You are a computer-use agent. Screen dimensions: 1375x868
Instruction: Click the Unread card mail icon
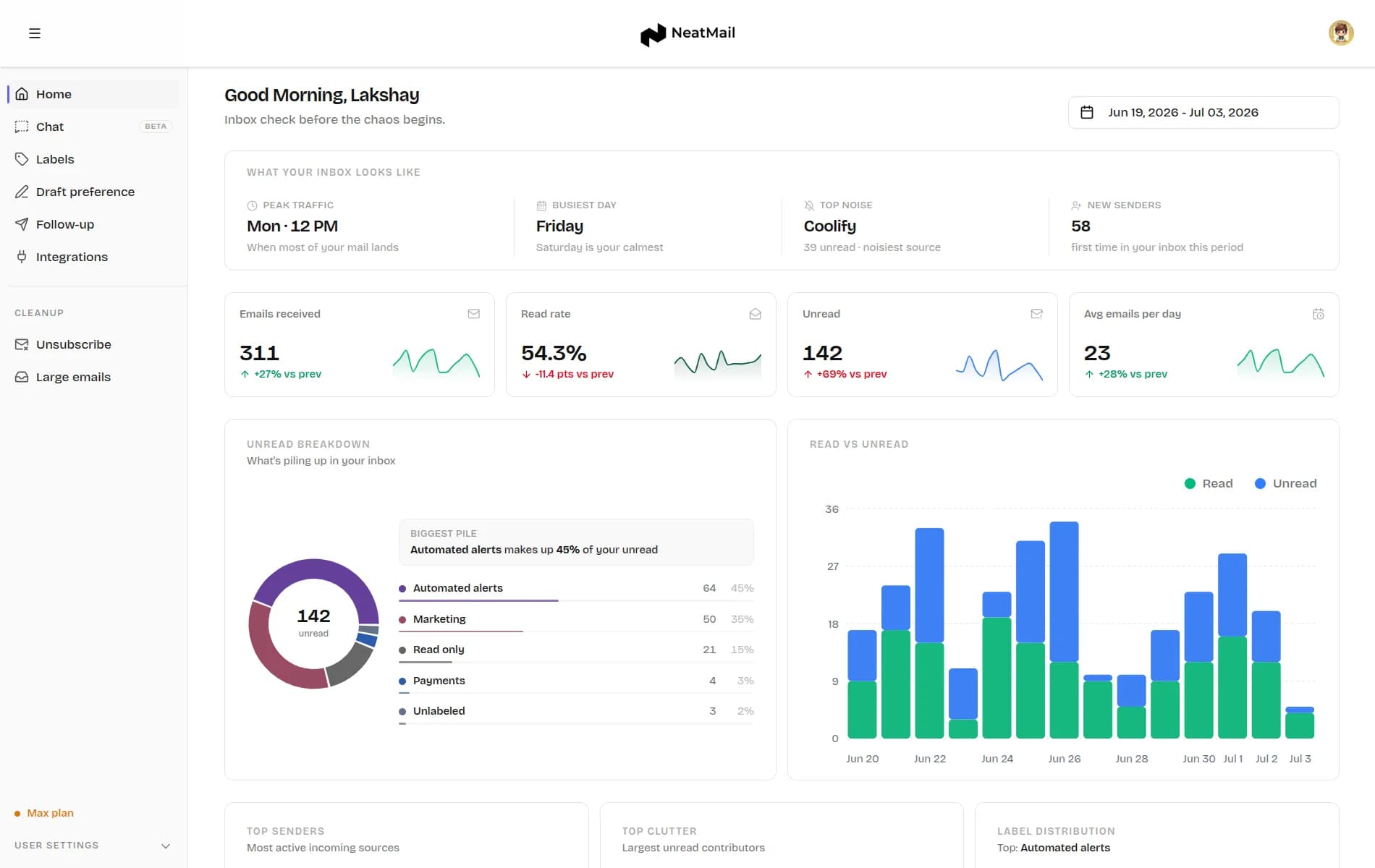tap(1036, 314)
